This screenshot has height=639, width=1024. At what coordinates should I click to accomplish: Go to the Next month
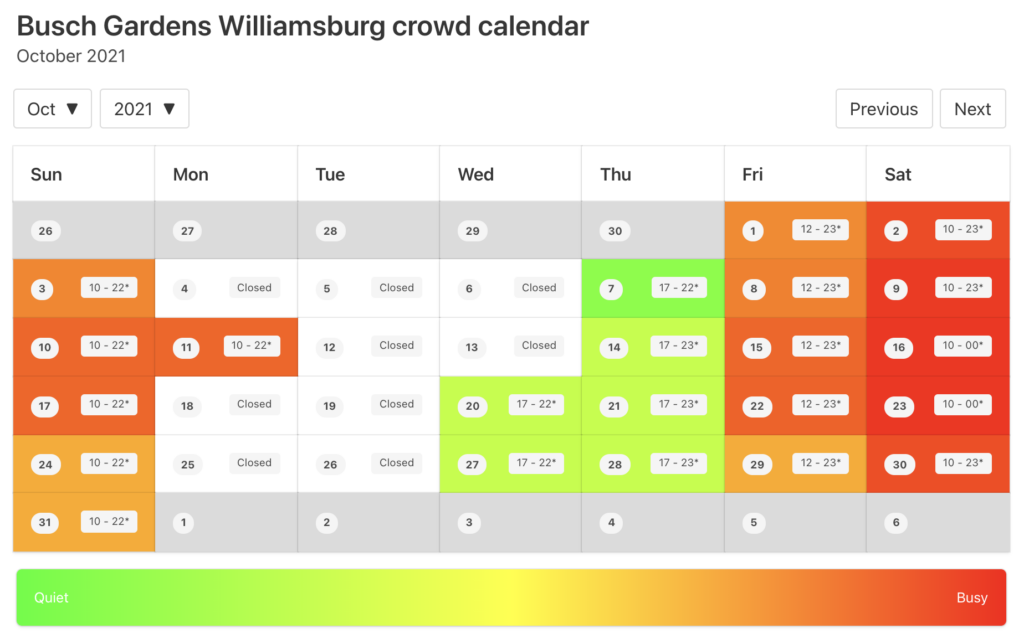972,108
